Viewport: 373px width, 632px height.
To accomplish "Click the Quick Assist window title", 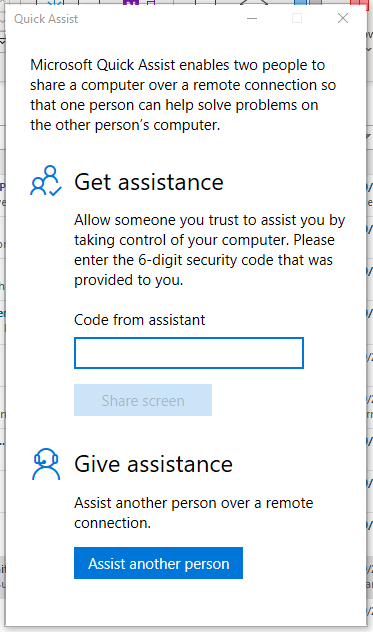I will point(46,19).
